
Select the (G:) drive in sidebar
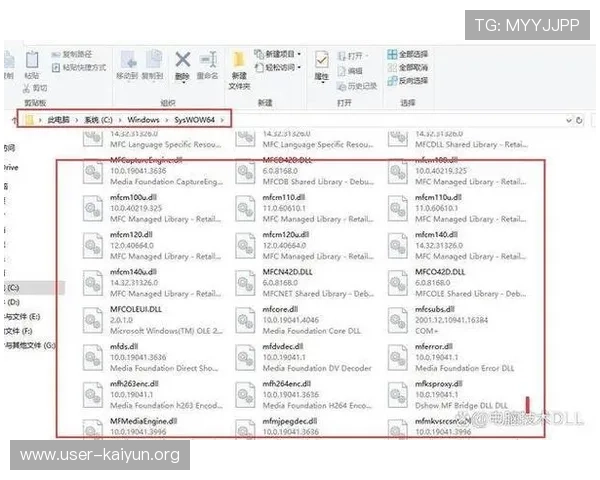[x=30, y=346]
